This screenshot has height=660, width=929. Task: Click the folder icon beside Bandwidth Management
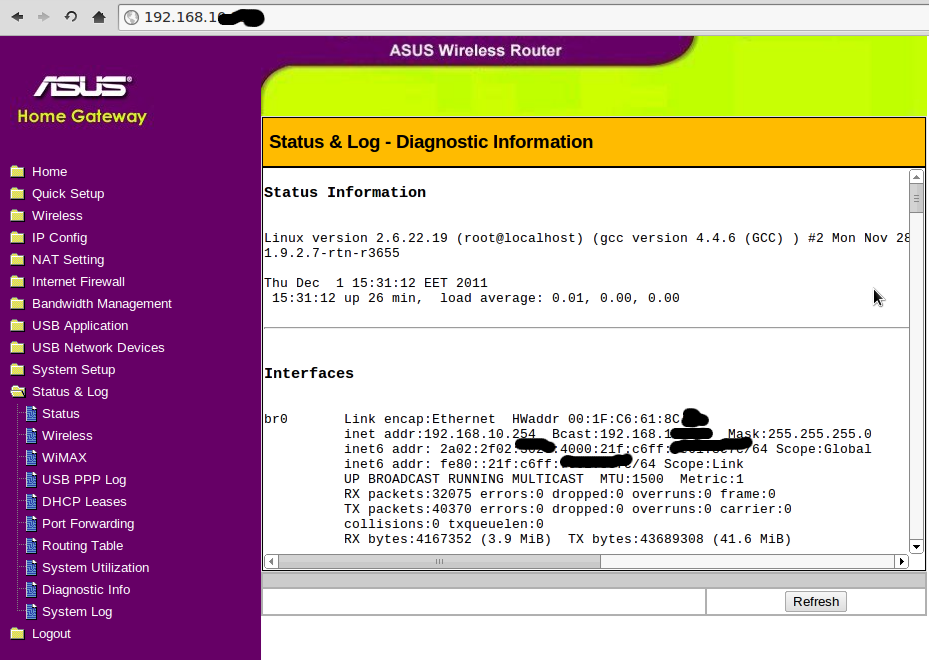click(x=18, y=303)
